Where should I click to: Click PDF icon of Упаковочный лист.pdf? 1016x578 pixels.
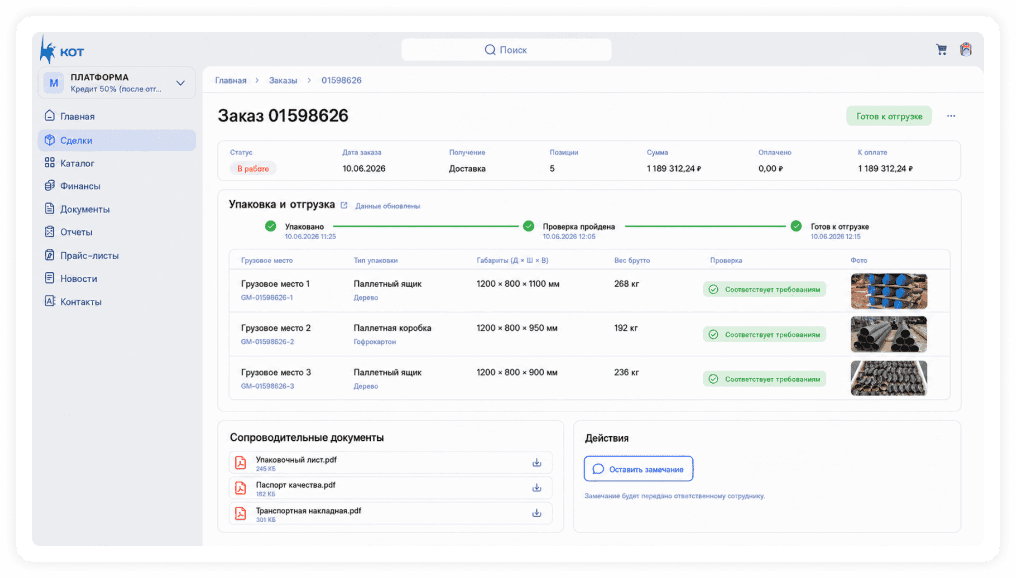[240, 463]
